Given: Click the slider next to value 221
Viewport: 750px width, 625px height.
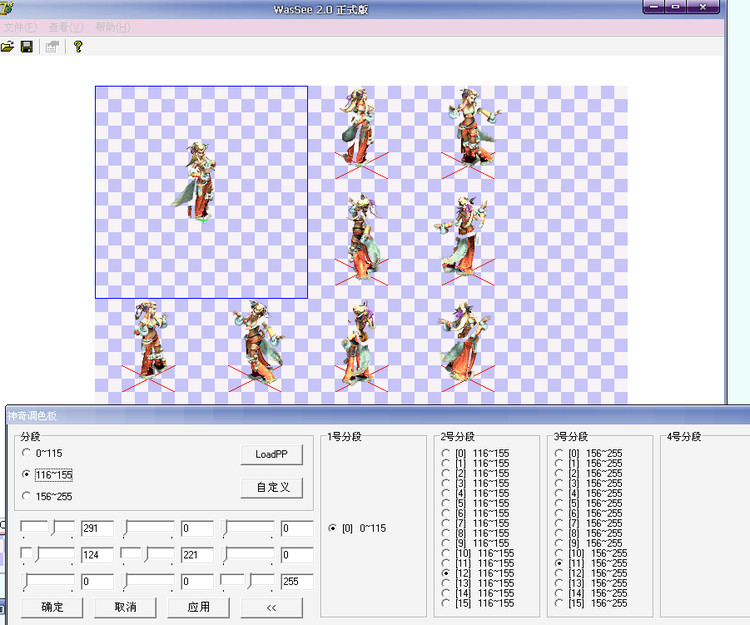Looking at the screenshot, I should point(147,555).
